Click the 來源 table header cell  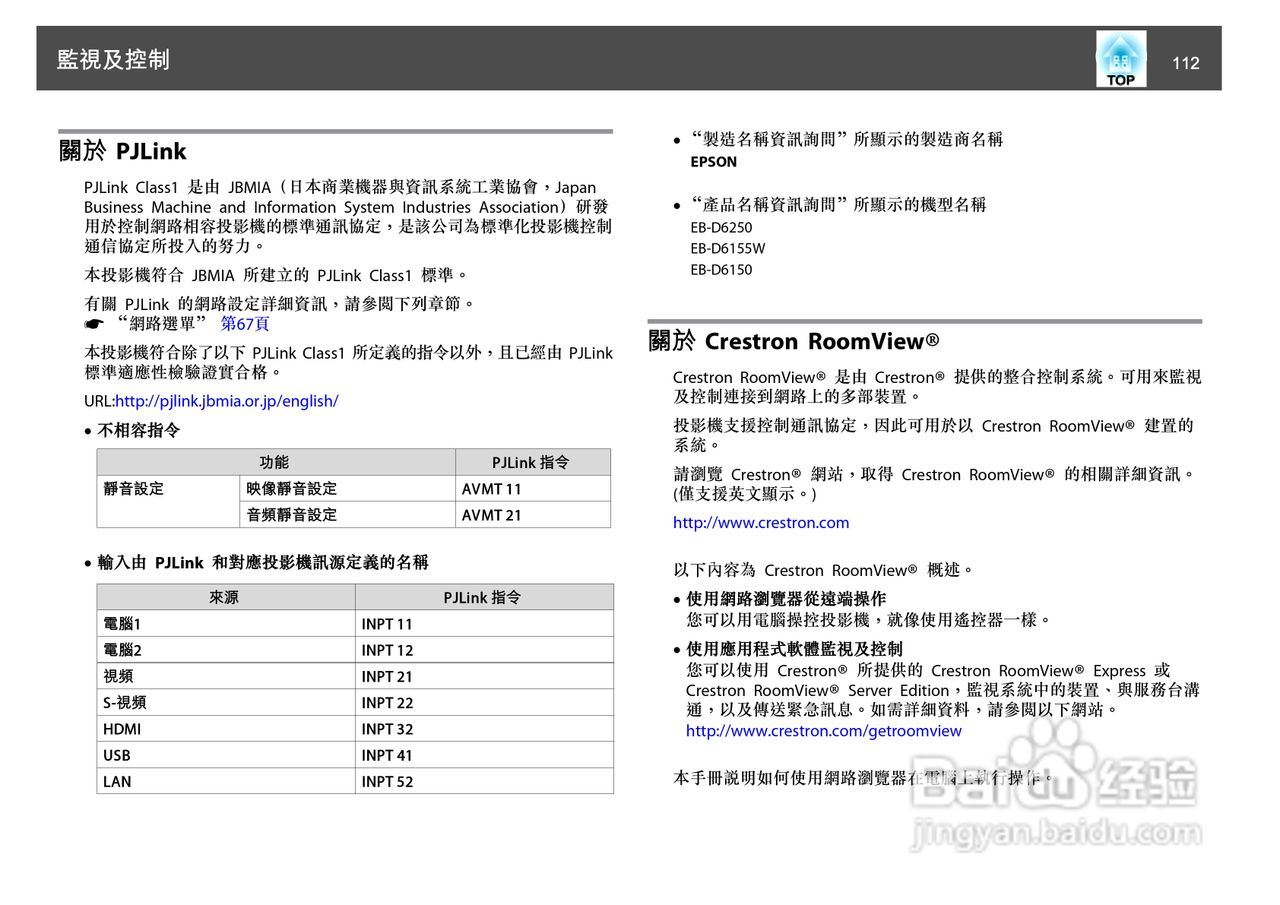coord(225,597)
